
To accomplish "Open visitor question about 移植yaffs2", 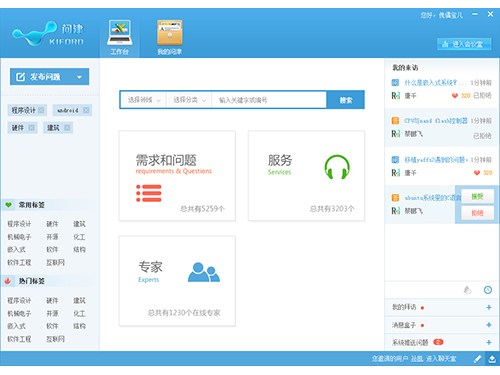I will 436,160.
